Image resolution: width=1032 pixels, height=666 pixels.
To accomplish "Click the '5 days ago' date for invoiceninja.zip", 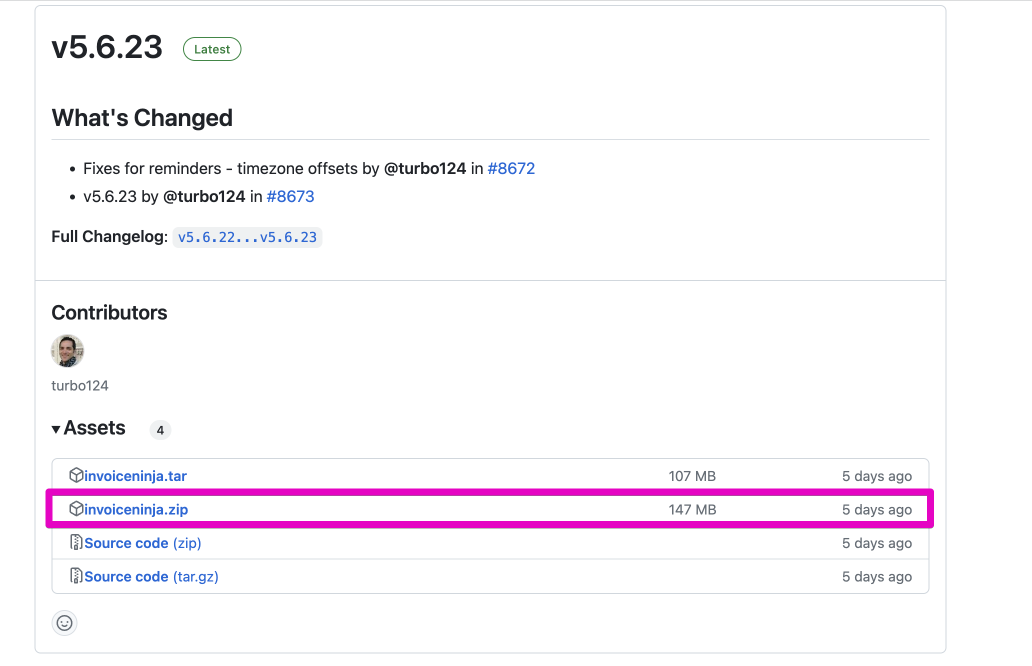I will 877,509.
